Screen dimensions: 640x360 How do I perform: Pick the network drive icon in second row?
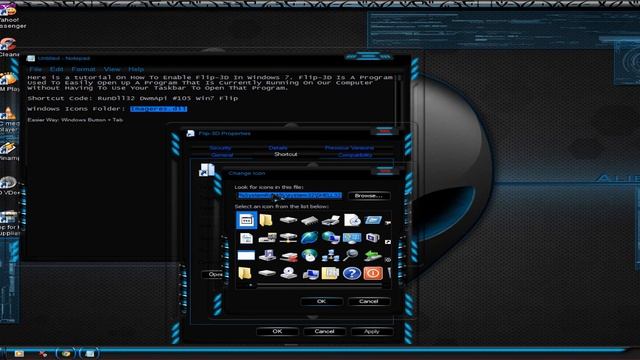tap(288, 238)
